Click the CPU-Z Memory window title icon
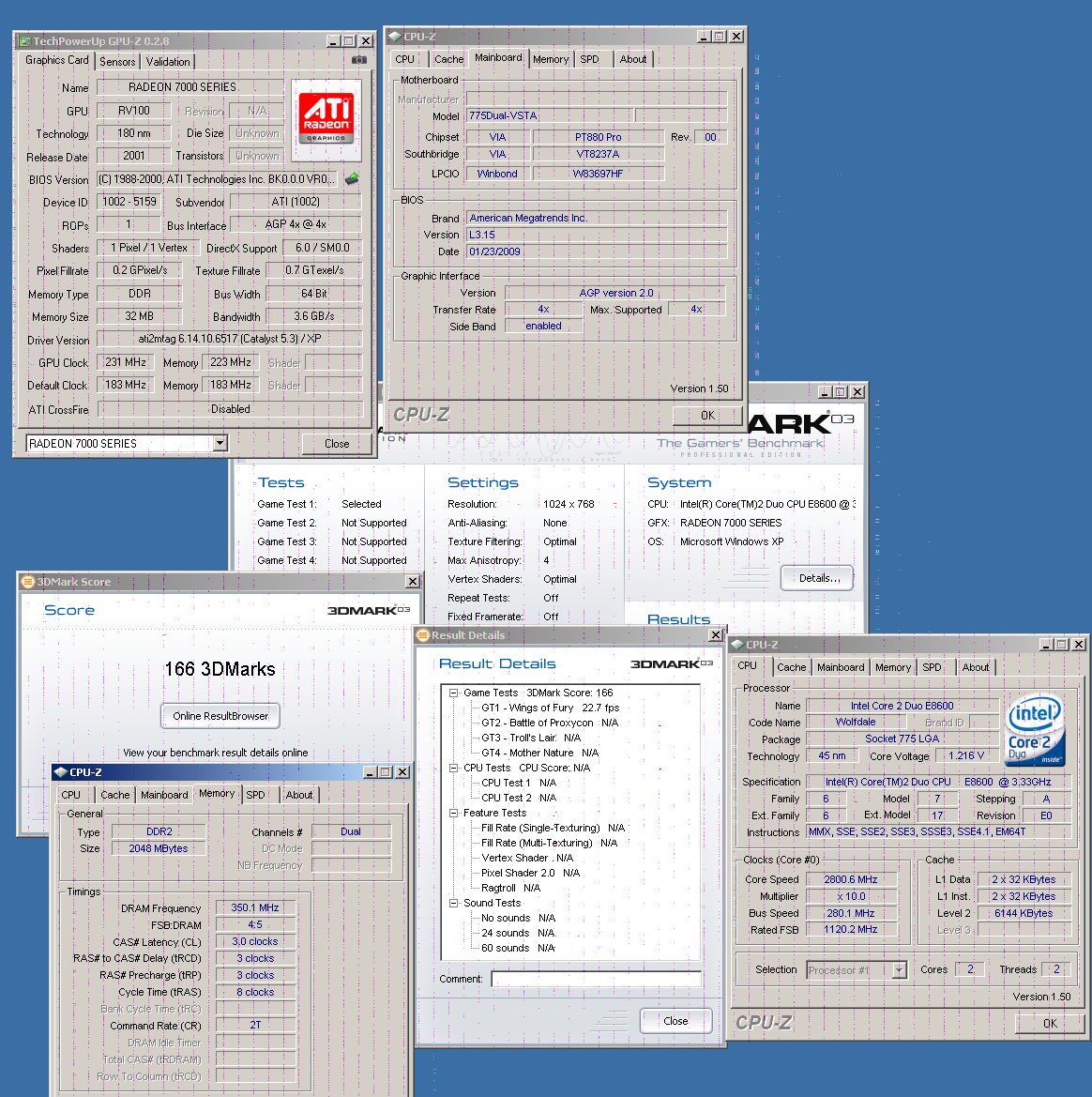The image size is (1092, 1097). coord(60,771)
